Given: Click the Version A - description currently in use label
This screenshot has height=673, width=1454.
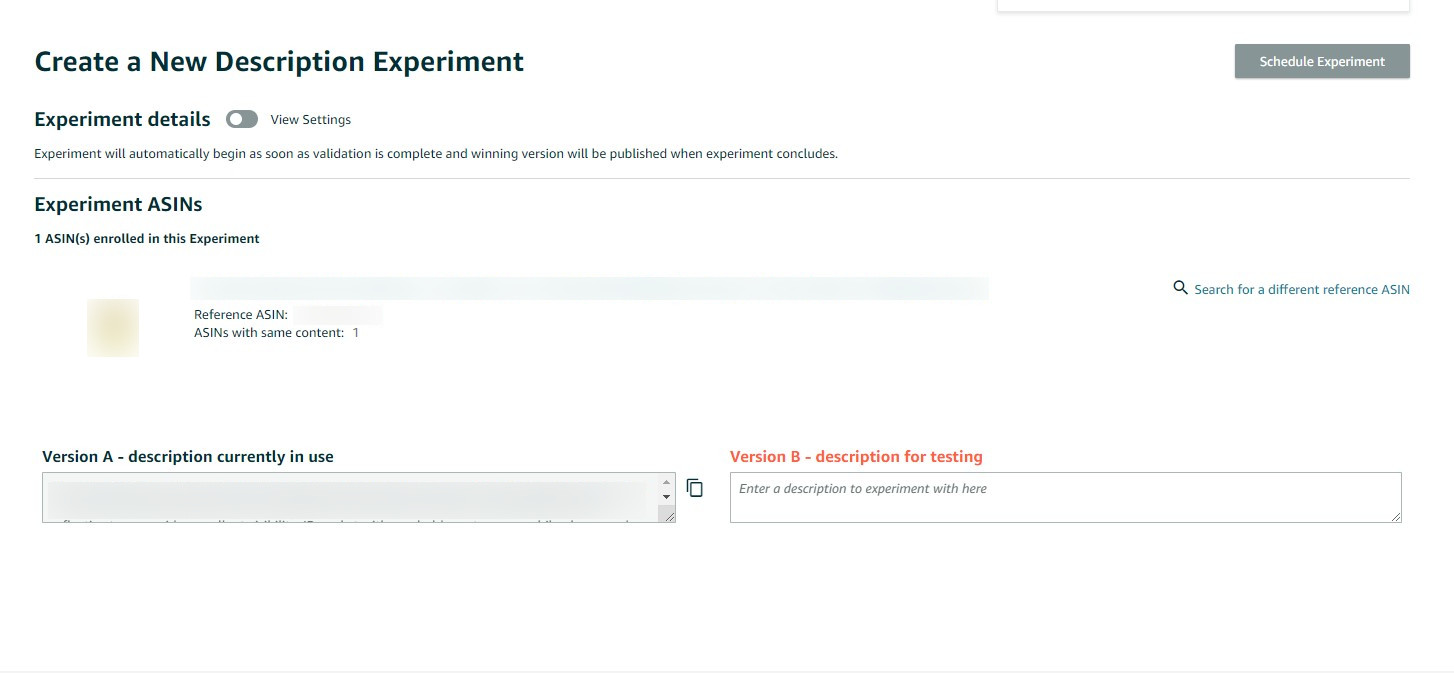Looking at the screenshot, I should coord(188,457).
